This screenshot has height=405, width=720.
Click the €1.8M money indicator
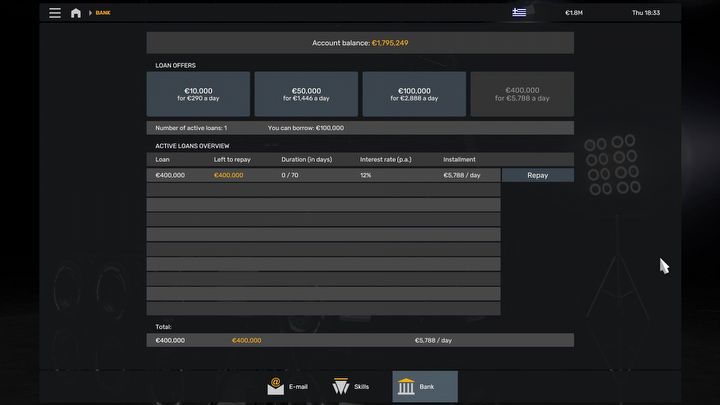[x=574, y=13]
